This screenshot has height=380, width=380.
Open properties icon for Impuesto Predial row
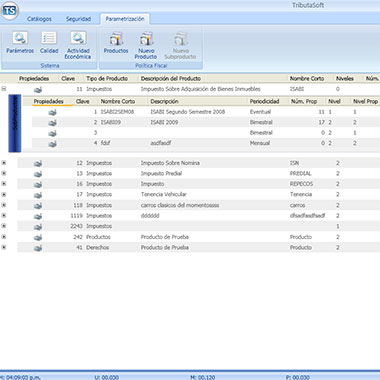38,174
